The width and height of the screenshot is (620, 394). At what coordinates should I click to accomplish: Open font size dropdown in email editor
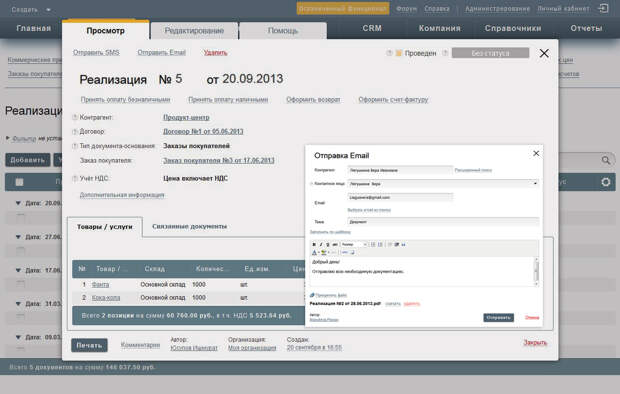(354, 244)
